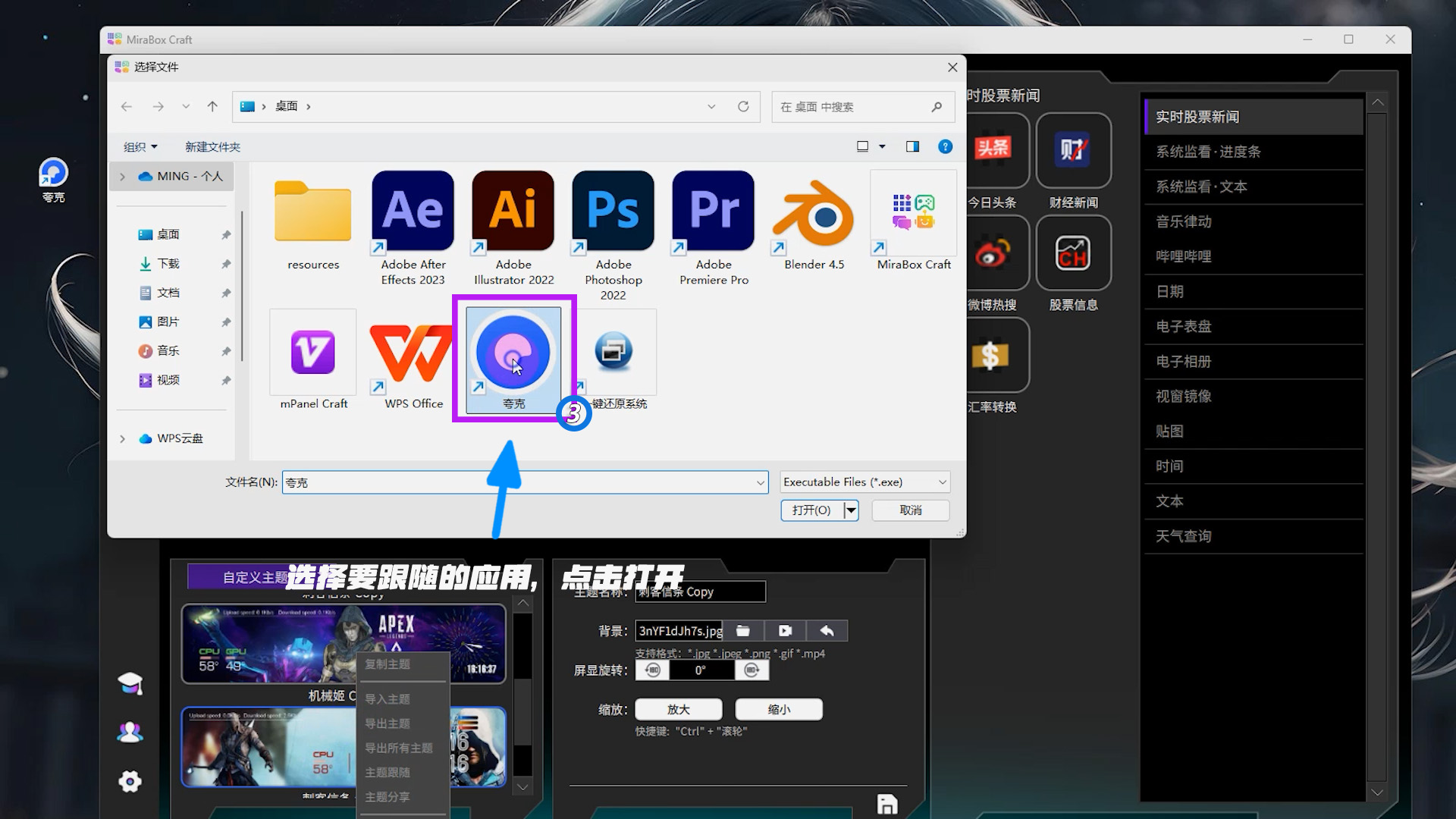The image size is (1456, 819).
Task: Choose 导出所有主题 in context menu
Action: pyautogui.click(x=399, y=748)
